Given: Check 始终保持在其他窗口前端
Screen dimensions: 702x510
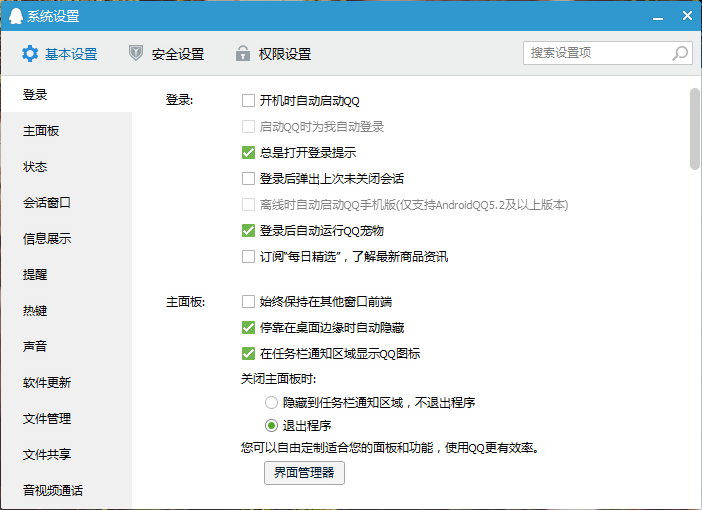Looking at the screenshot, I should point(249,301).
